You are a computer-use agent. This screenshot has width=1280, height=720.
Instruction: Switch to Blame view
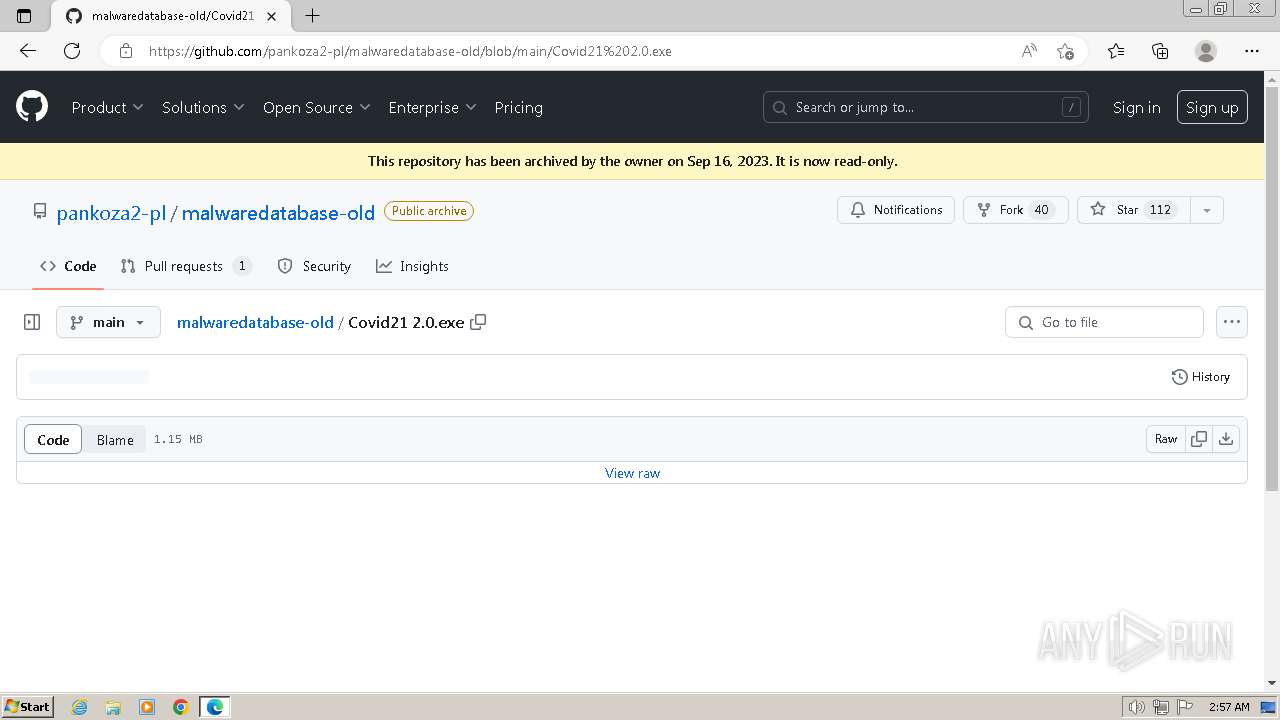coord(115,439)
